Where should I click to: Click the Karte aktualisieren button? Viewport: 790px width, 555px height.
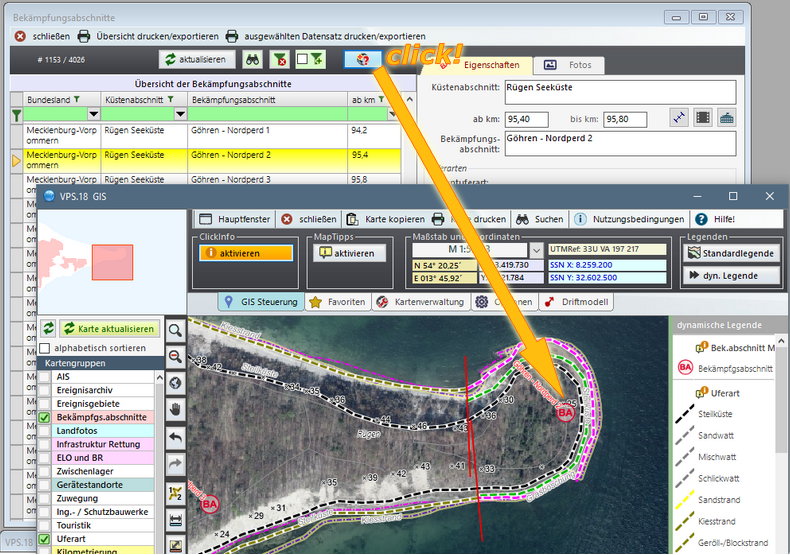(x=110, y=328)
